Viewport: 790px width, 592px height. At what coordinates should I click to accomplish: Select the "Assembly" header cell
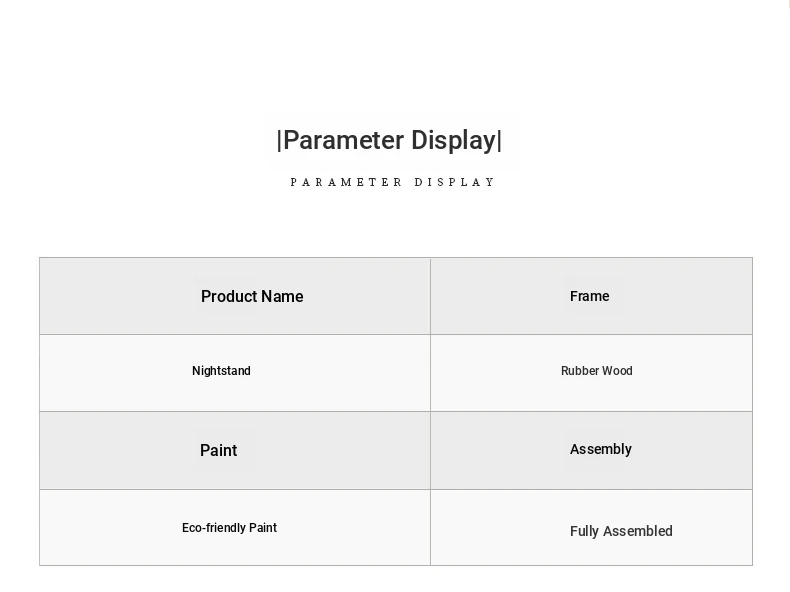pos(600,450)
